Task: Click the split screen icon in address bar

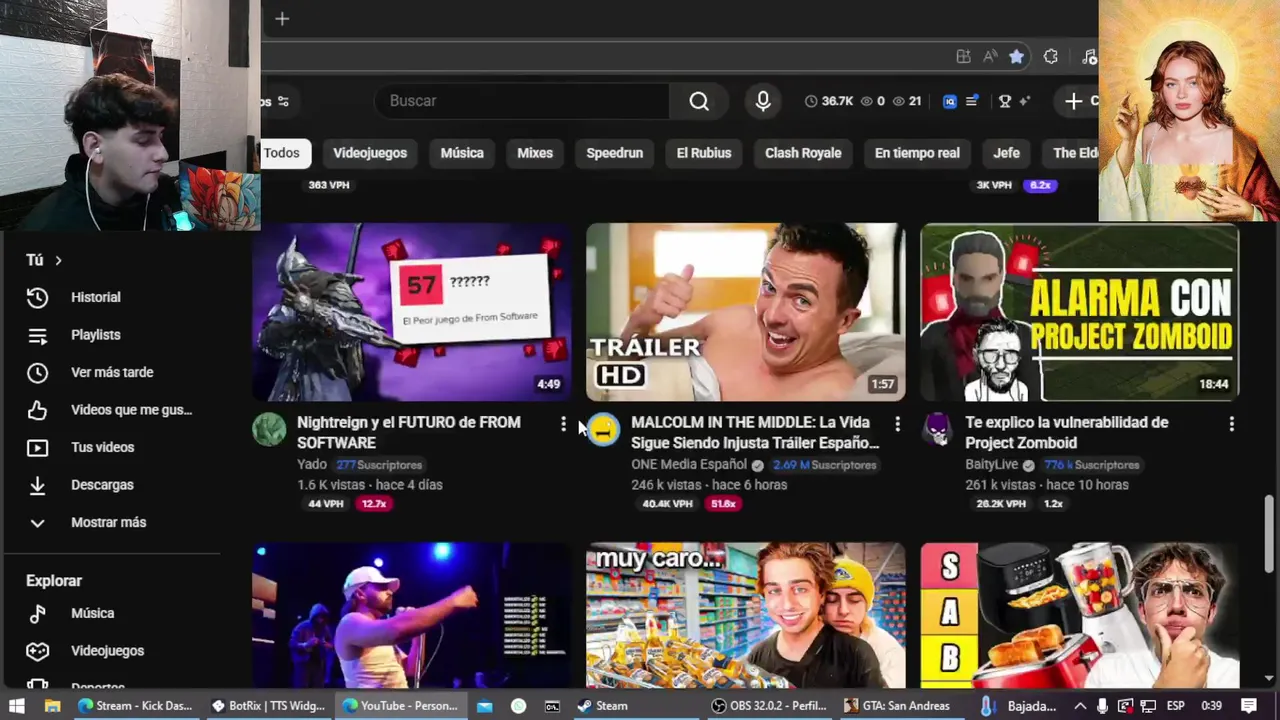Action: 963,57
